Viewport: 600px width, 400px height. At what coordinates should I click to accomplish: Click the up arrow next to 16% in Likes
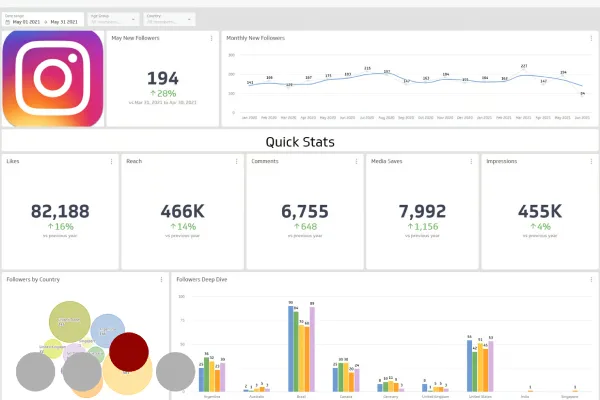pyautogui.click(x=50, y=226)
